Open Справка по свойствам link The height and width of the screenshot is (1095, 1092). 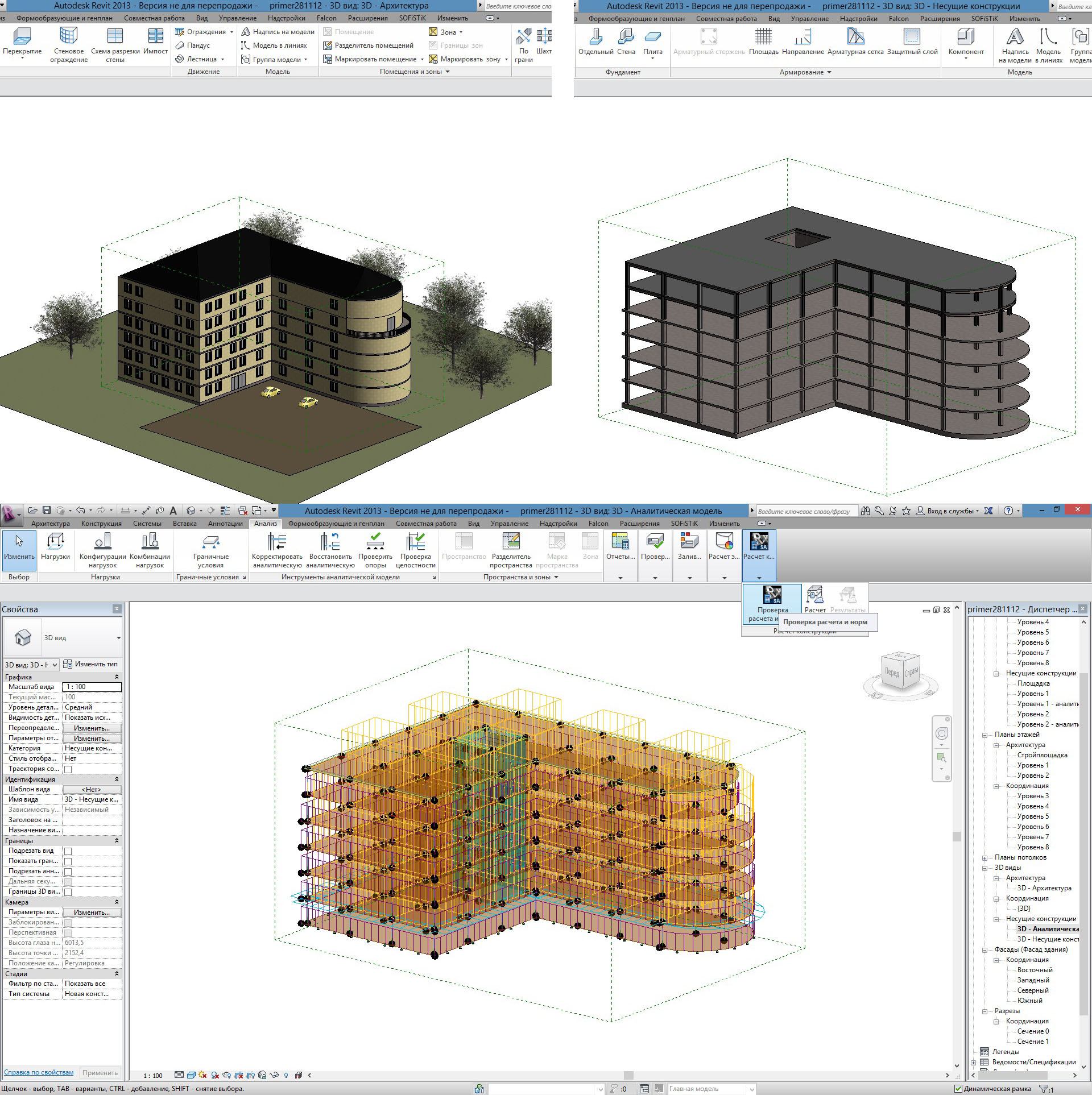click(x=39, y=1072)
